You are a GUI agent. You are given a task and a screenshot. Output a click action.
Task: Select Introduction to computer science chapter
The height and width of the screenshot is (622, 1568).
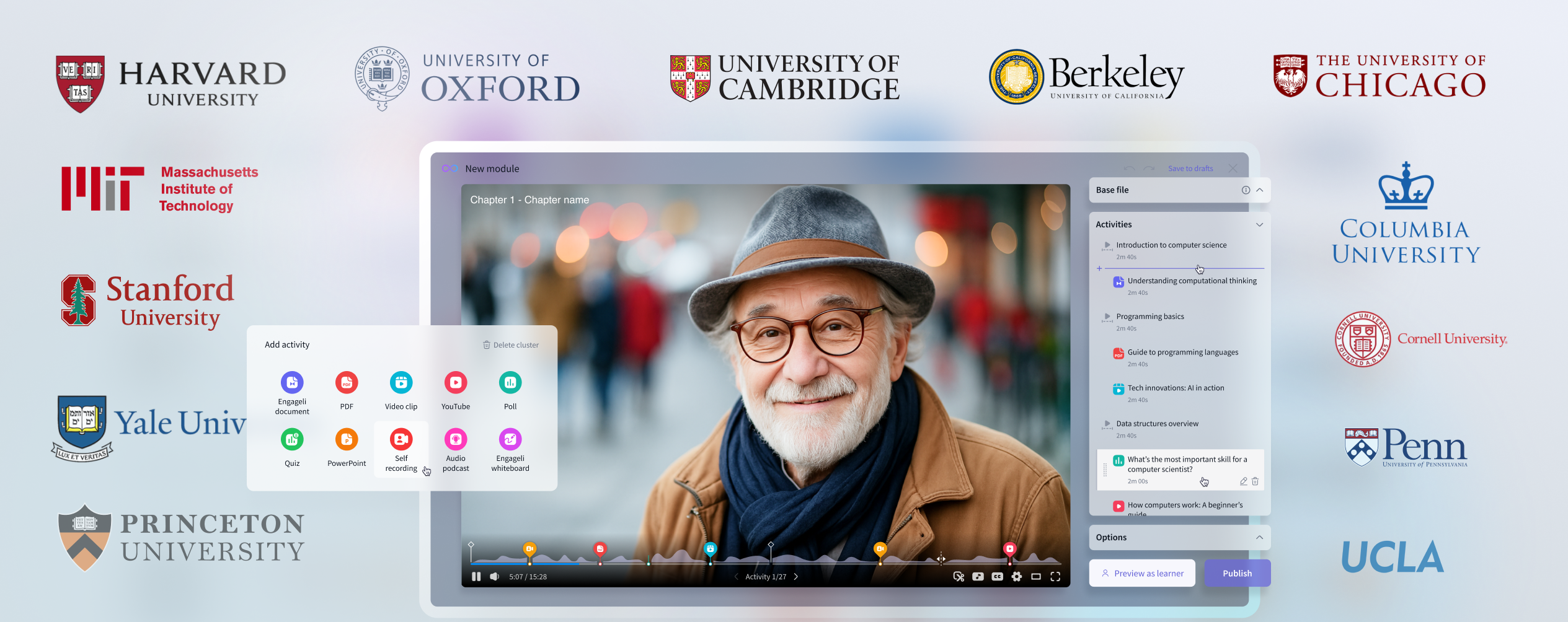pos(1180,250)
